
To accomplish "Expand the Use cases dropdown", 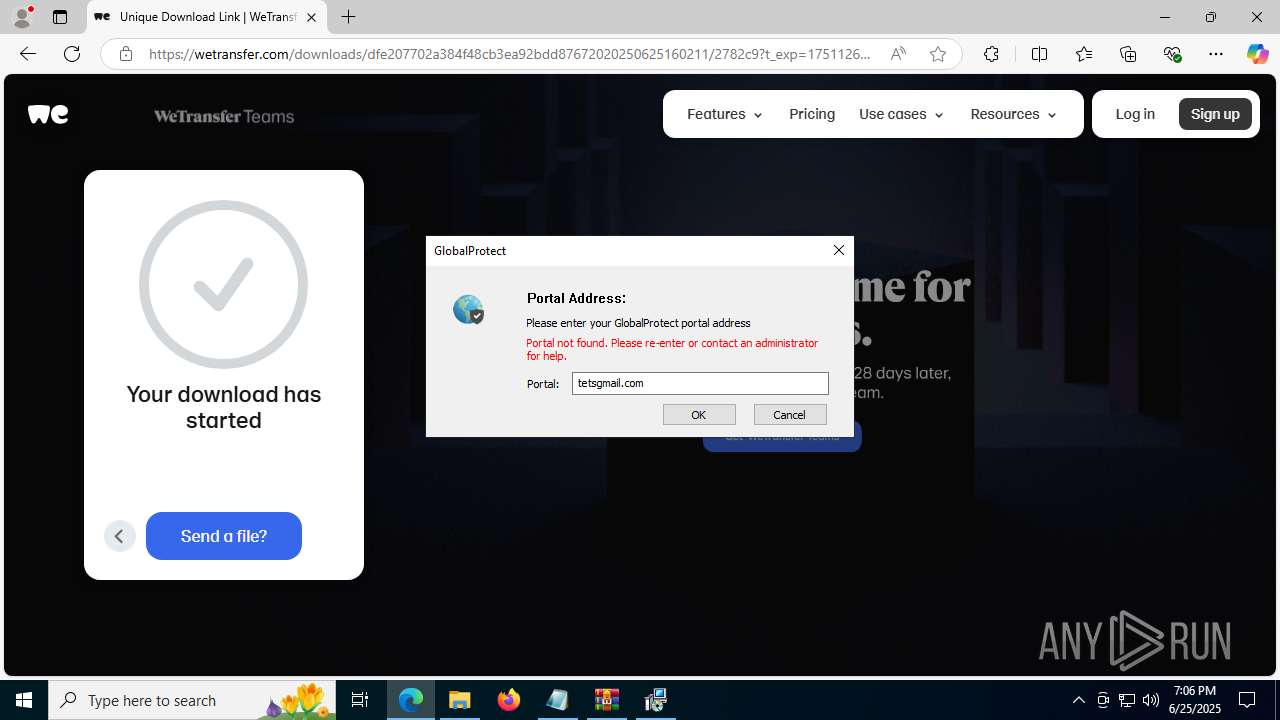I will tap(901, 114).
